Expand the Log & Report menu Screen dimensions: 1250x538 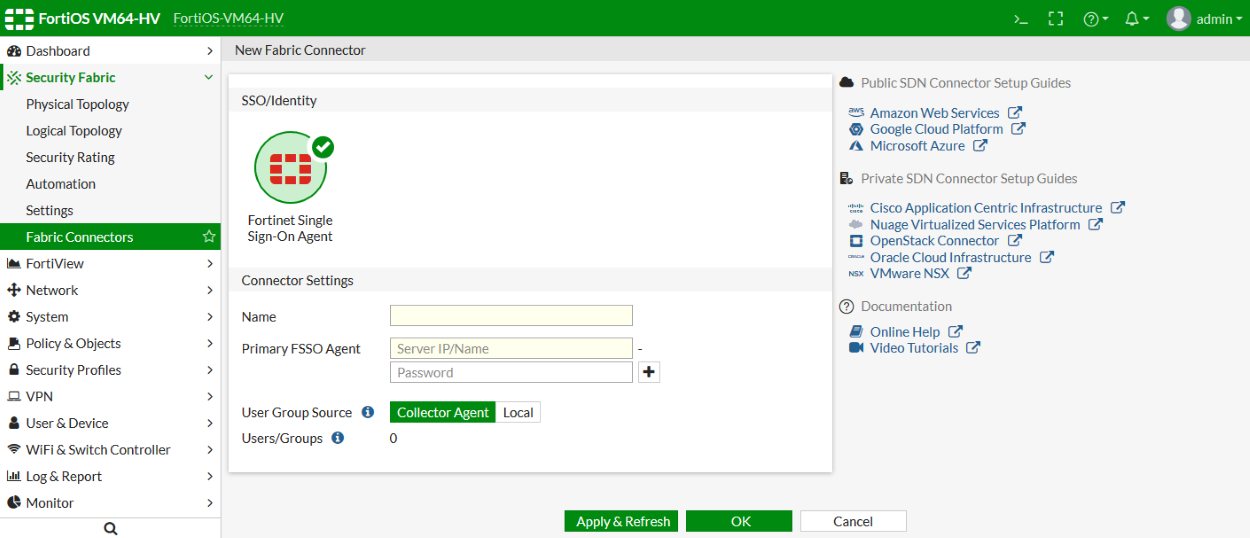point(110,476)
